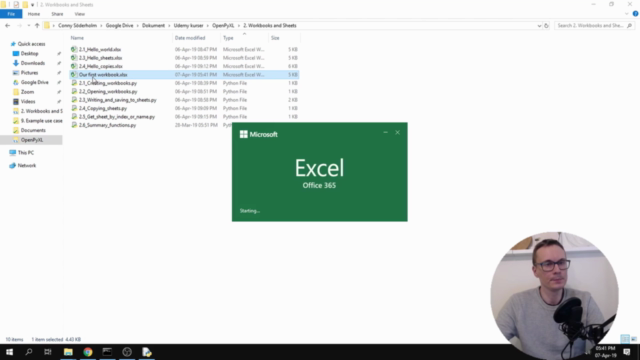Select OpenPyXL in navigation pane

tap(32, 140)
